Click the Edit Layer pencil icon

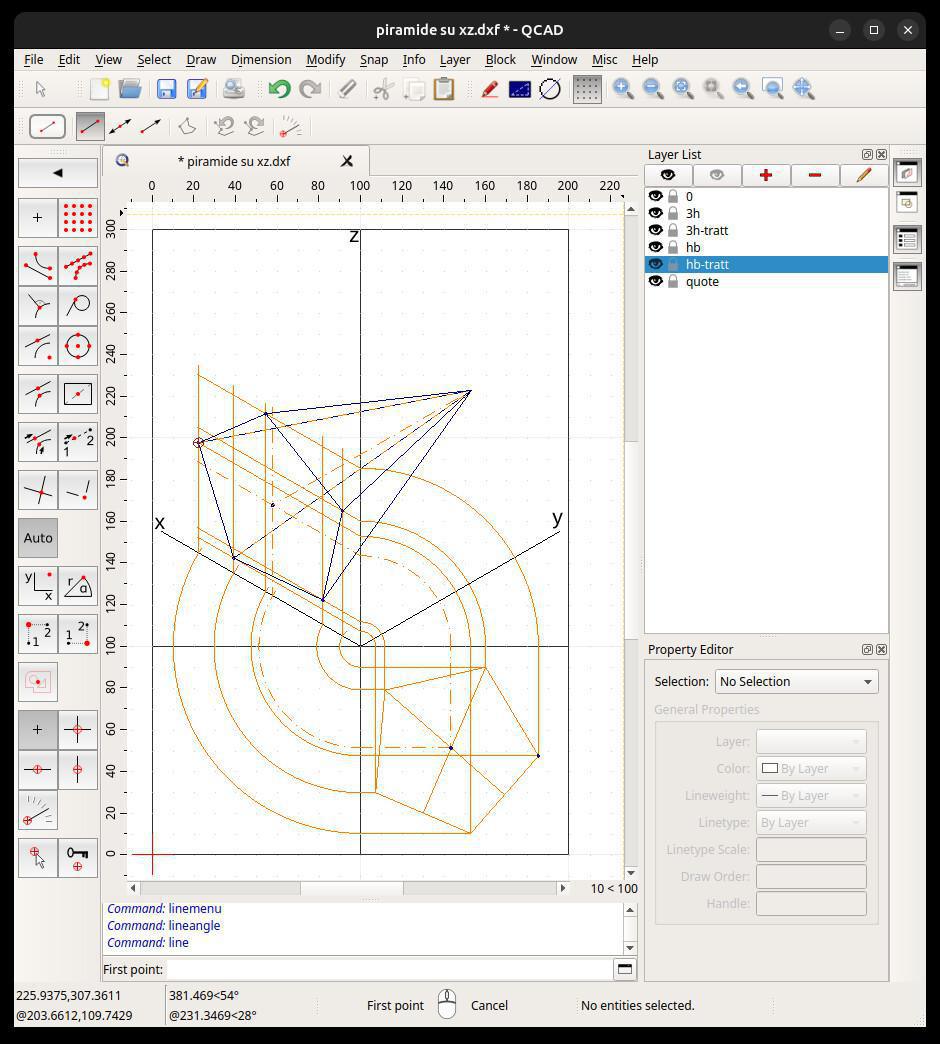(x=863, y=175)
